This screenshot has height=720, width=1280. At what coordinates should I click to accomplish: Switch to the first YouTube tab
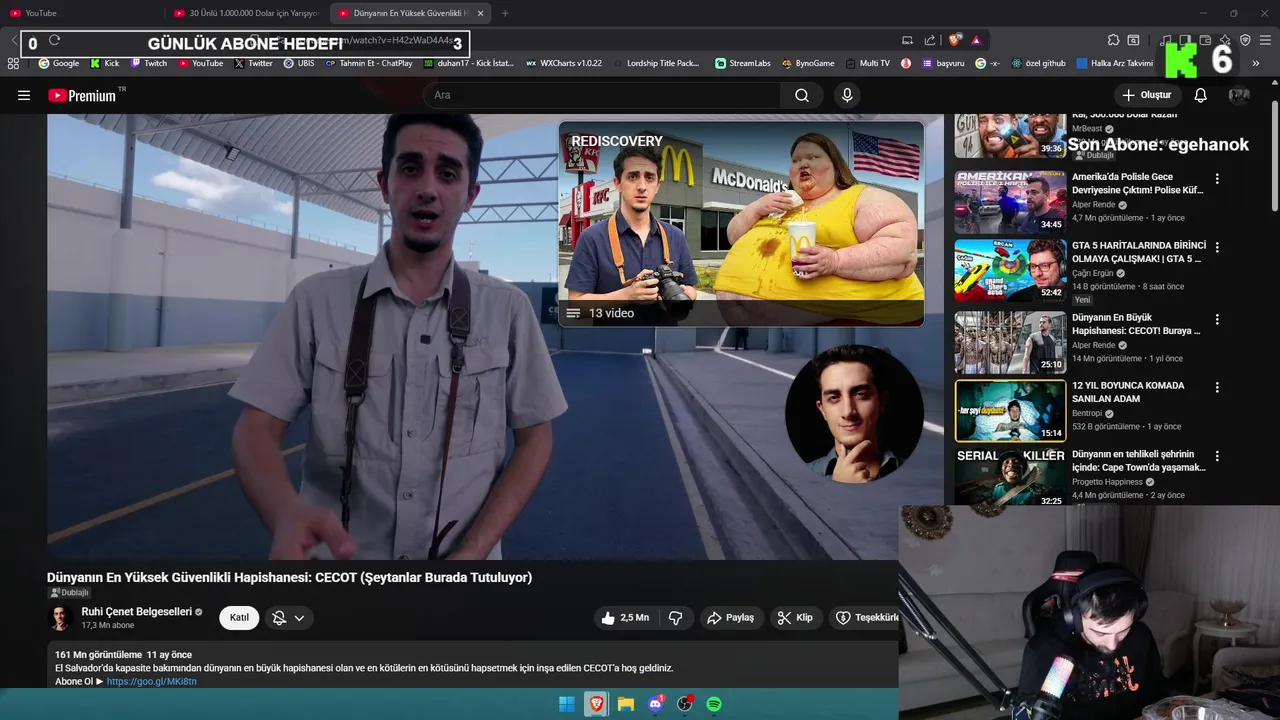pos(80,13)
